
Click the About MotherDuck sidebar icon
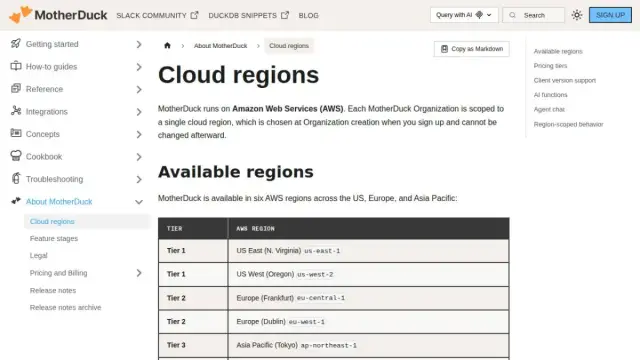click(16, 200)
